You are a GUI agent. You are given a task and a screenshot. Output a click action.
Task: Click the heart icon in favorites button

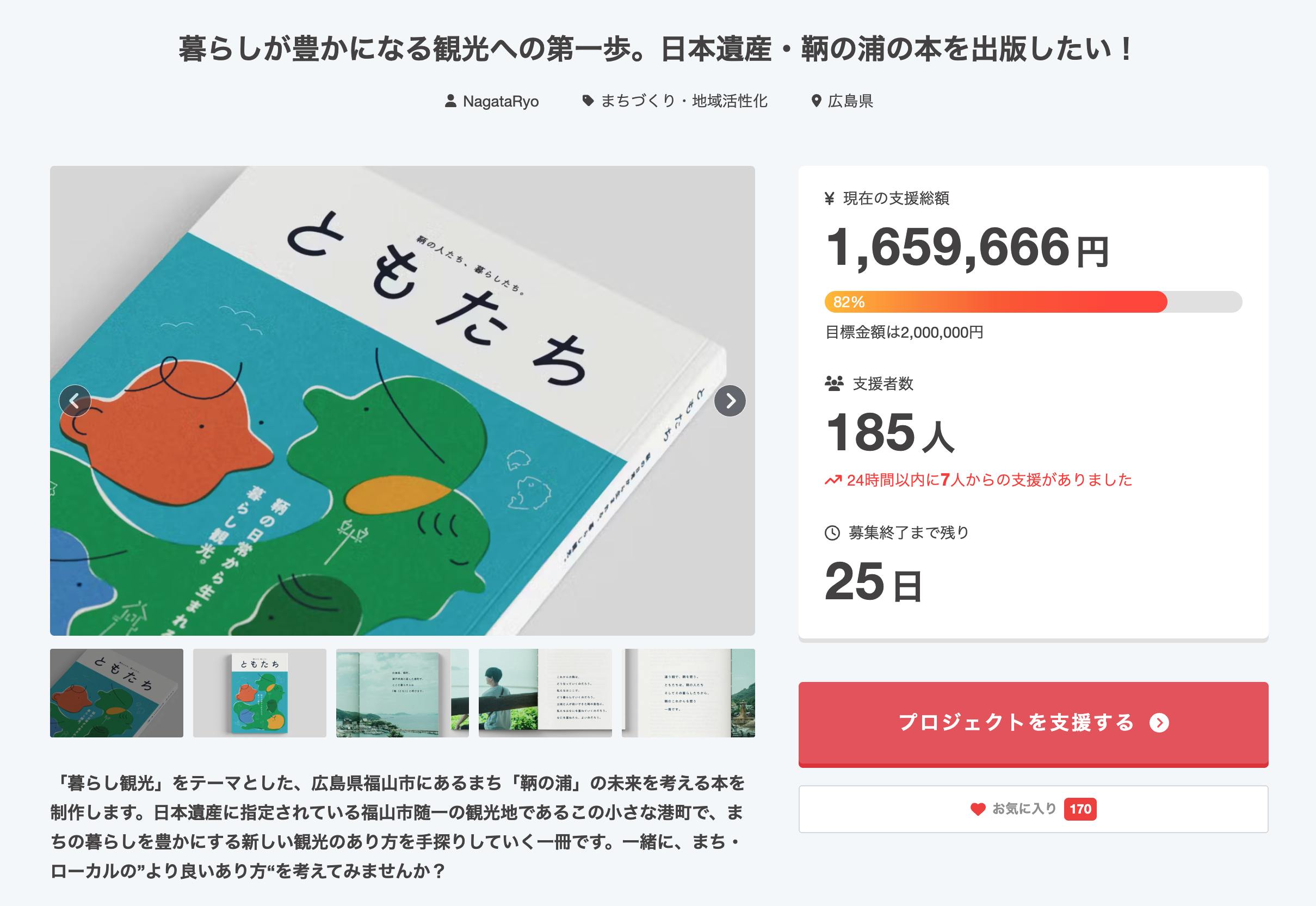coord(978,809)
